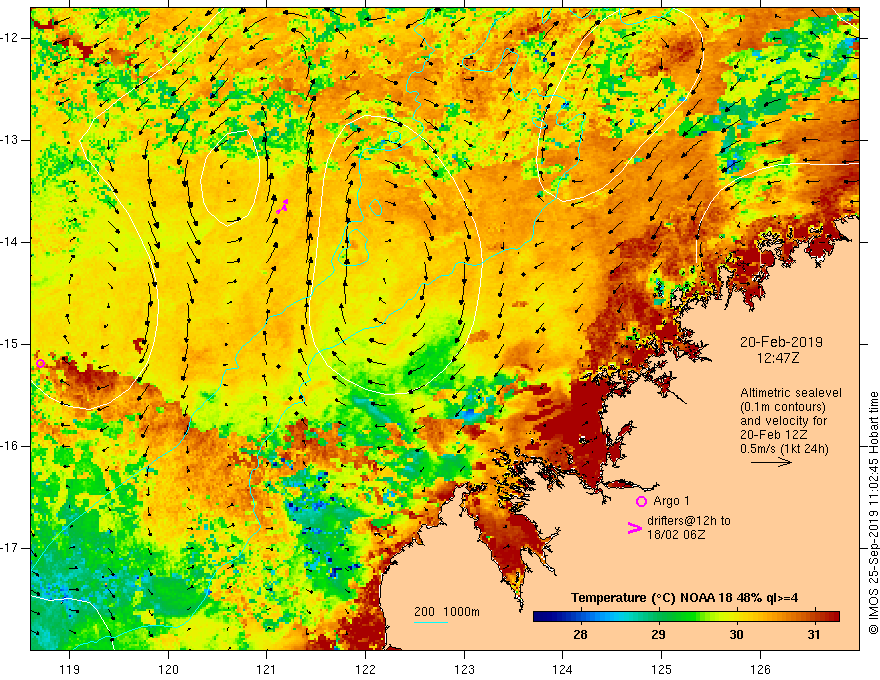Click the colorbar tick label 29
The height and width of the screenshot is (680, 880).
pos(658,635)
